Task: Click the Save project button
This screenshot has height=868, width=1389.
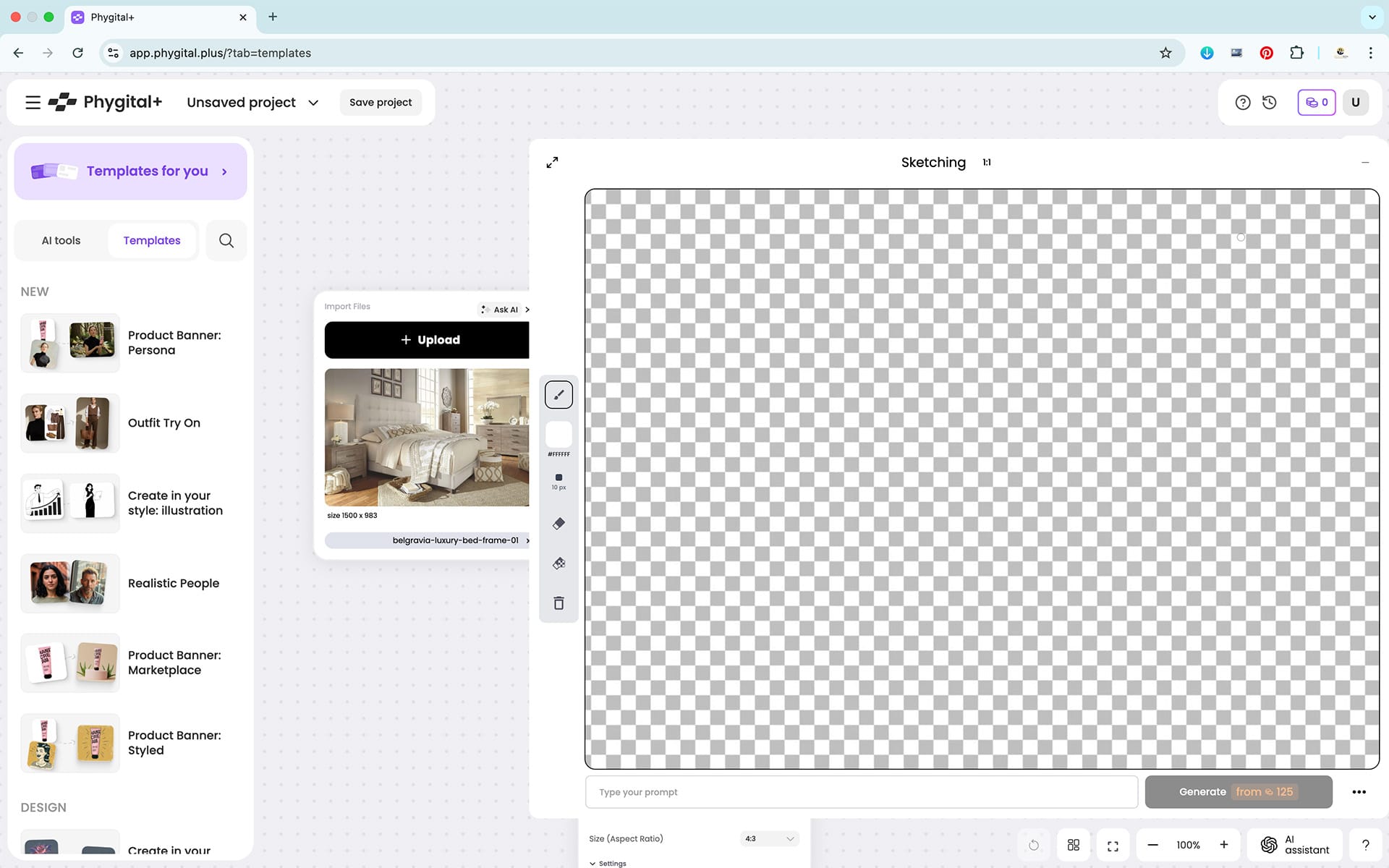Action: 381,103
